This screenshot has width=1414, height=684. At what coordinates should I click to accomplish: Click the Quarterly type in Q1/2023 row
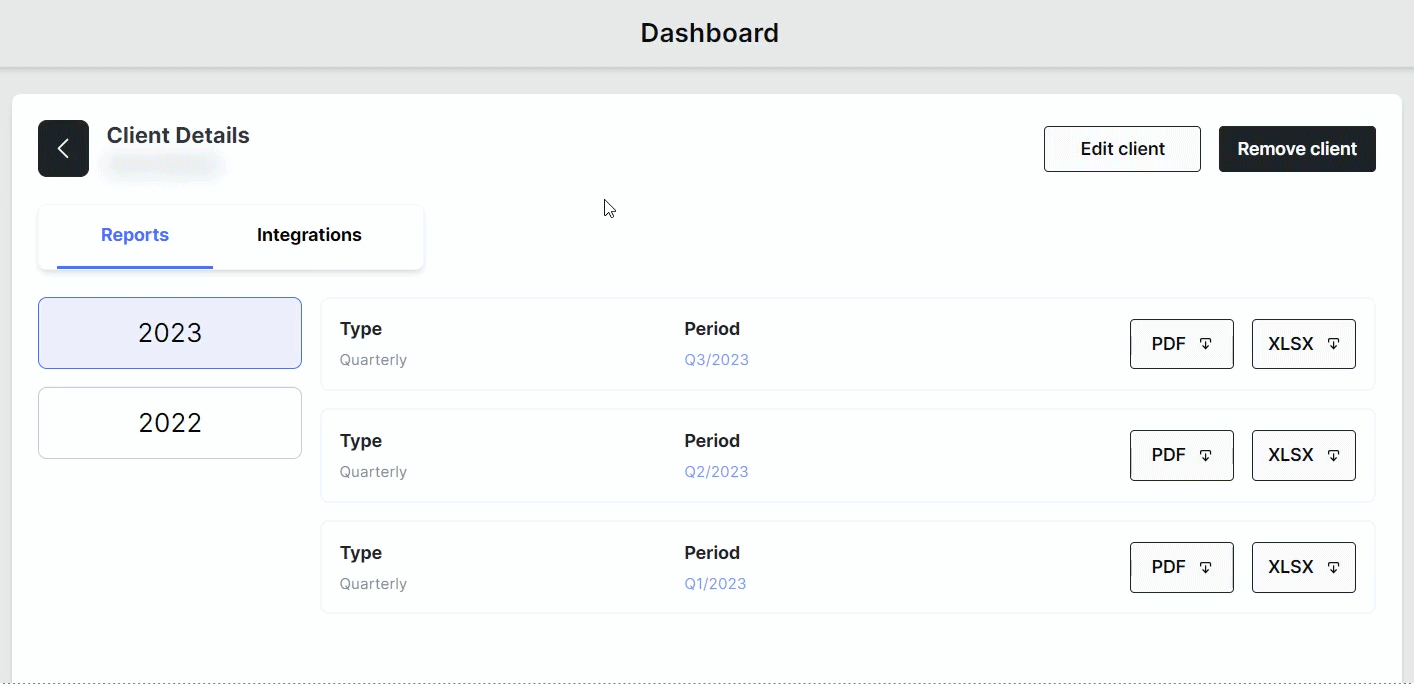tap(373, 584)
